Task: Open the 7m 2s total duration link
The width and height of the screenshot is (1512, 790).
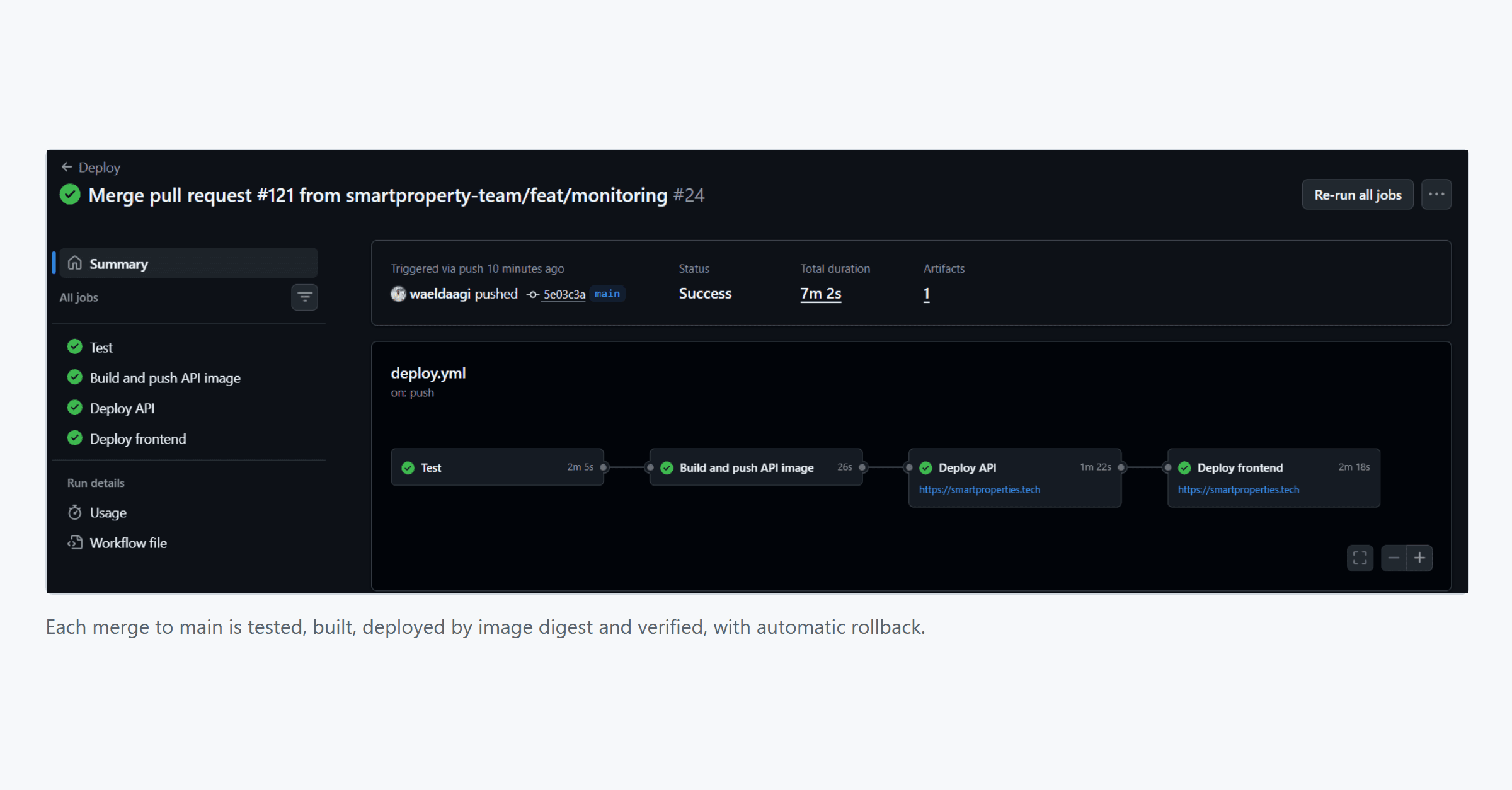Action: pos(821,294)
